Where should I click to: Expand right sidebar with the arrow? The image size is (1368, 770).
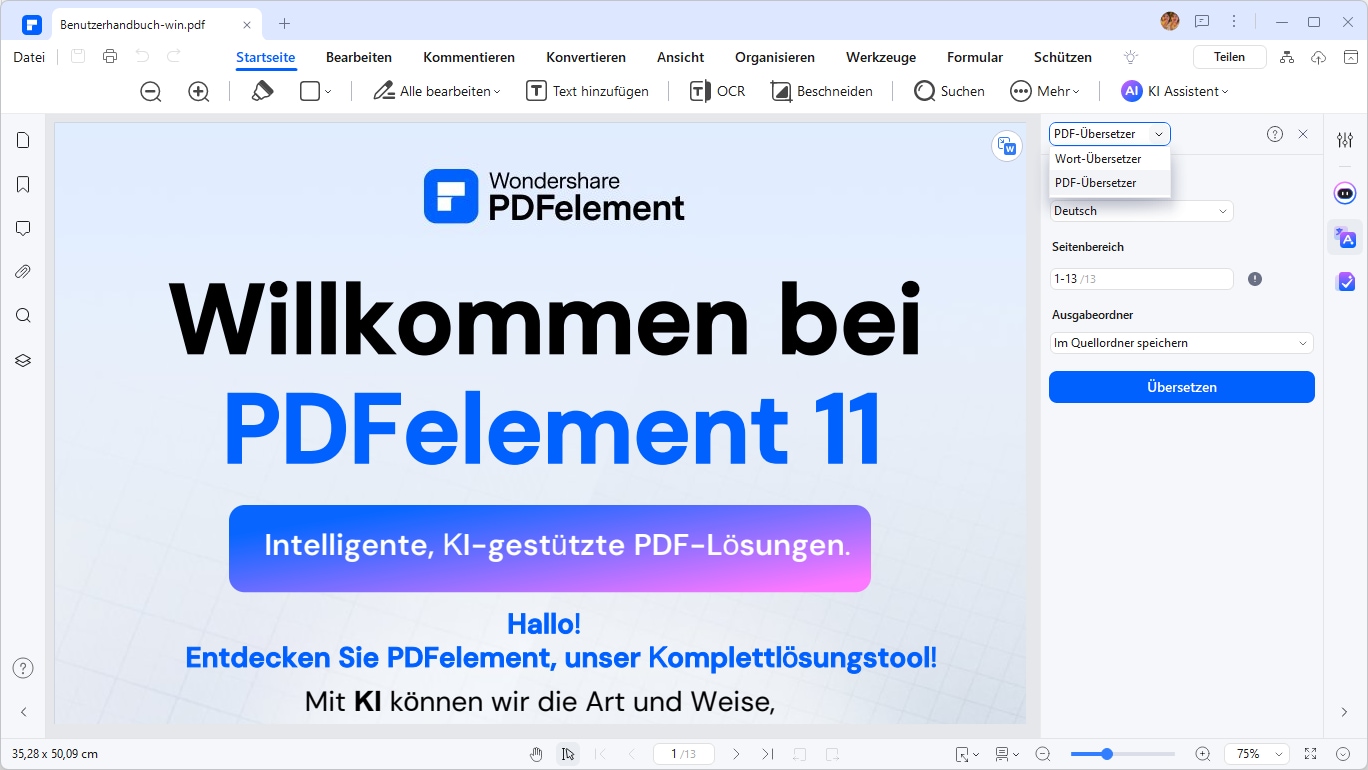point(1344,712)
